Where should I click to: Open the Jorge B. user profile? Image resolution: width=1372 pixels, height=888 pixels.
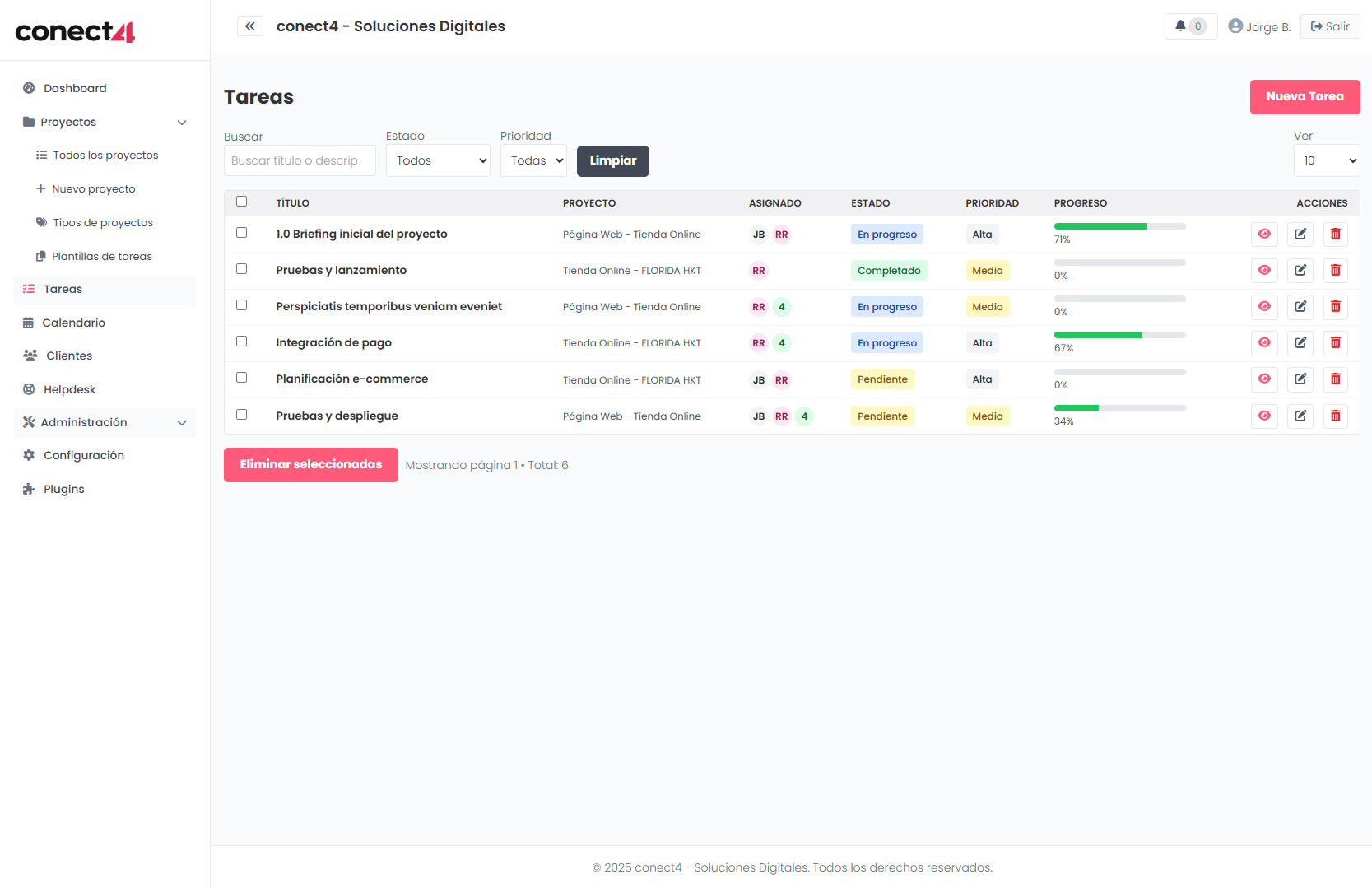(x=1258, y=26)
